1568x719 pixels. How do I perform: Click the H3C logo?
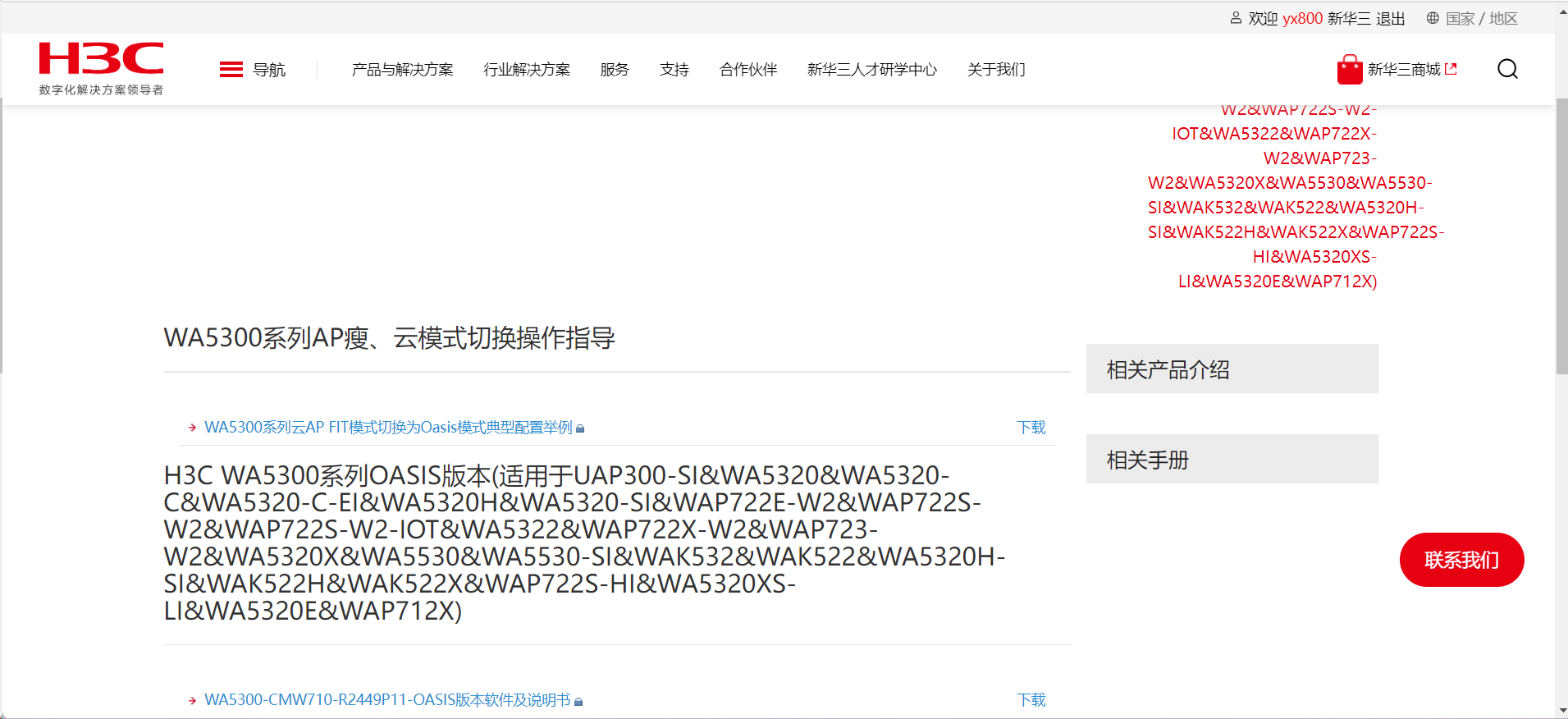click(101, 59)
